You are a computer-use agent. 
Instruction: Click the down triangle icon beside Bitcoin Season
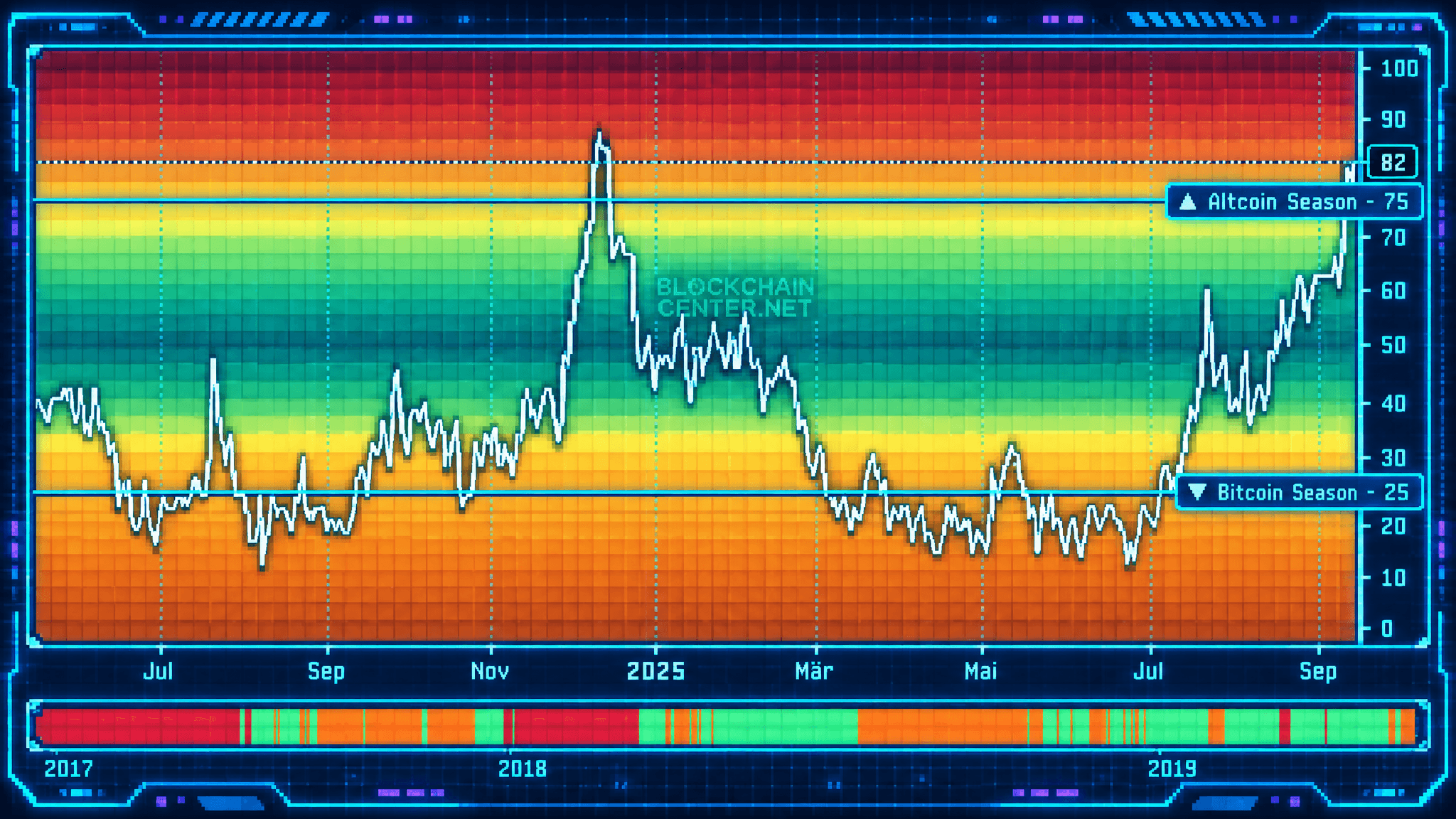(1197, 491)
